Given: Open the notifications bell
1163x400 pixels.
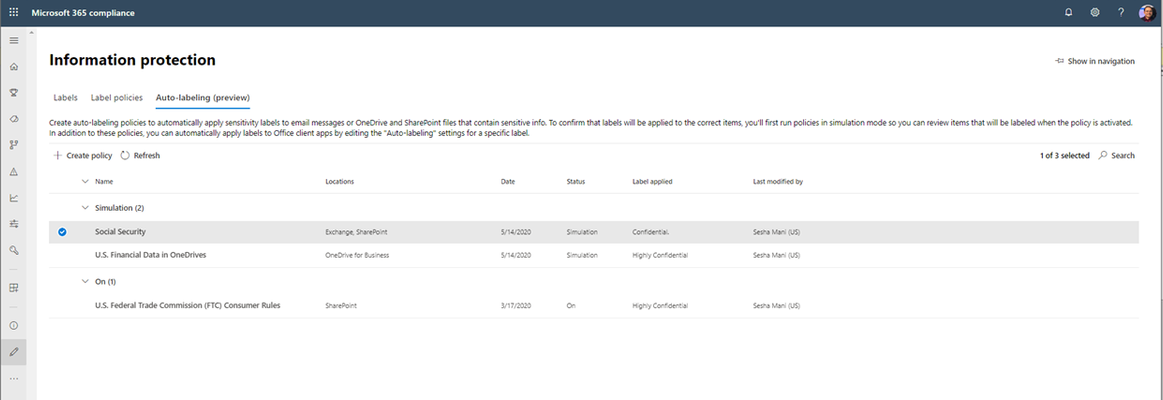Looking at the screenshot, I should tap(1068, 13).
